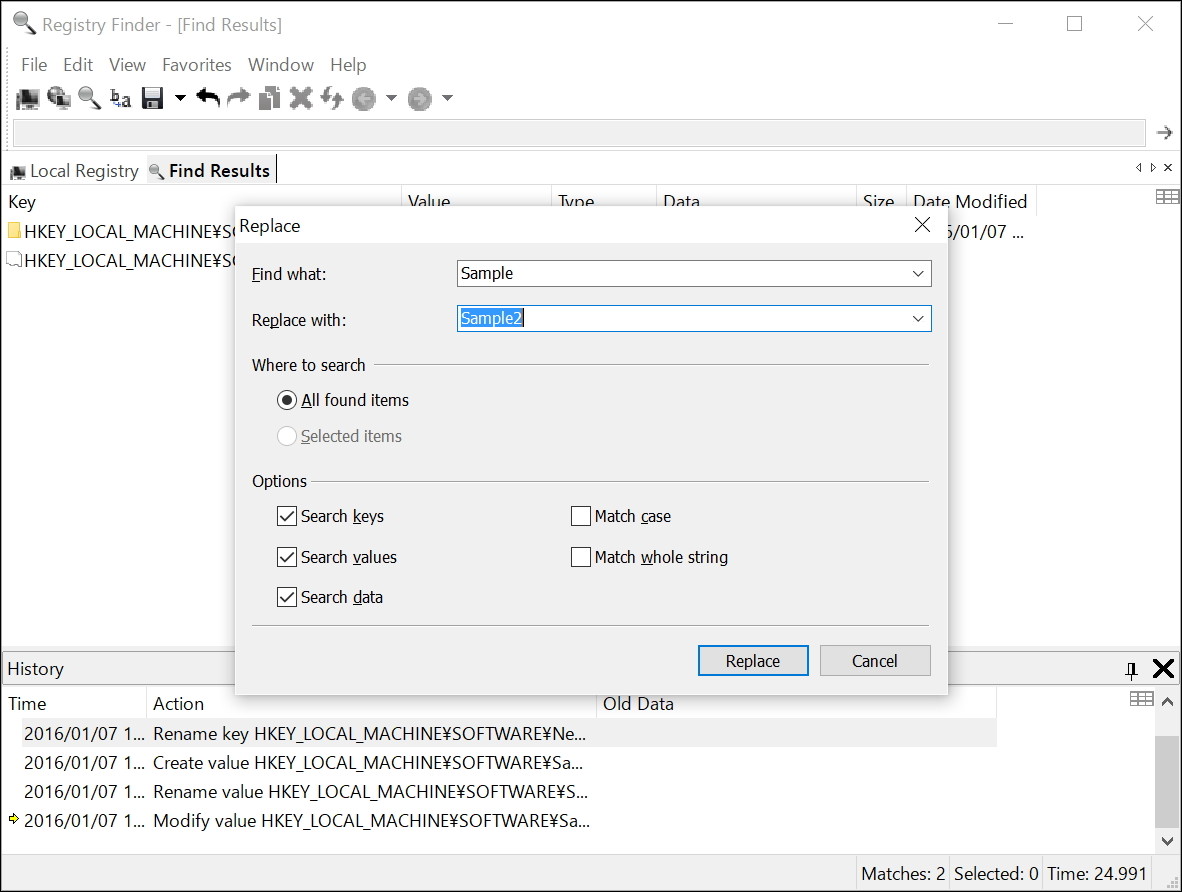Enable the Match case checkbox
The width and height of the screenshot is (1182, 892).
pyautogui.click(x=580, y=517)
